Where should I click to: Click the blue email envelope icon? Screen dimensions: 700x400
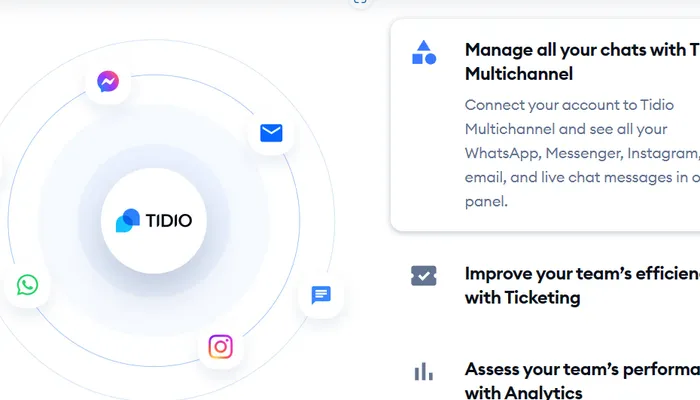[x=271, y=133]
